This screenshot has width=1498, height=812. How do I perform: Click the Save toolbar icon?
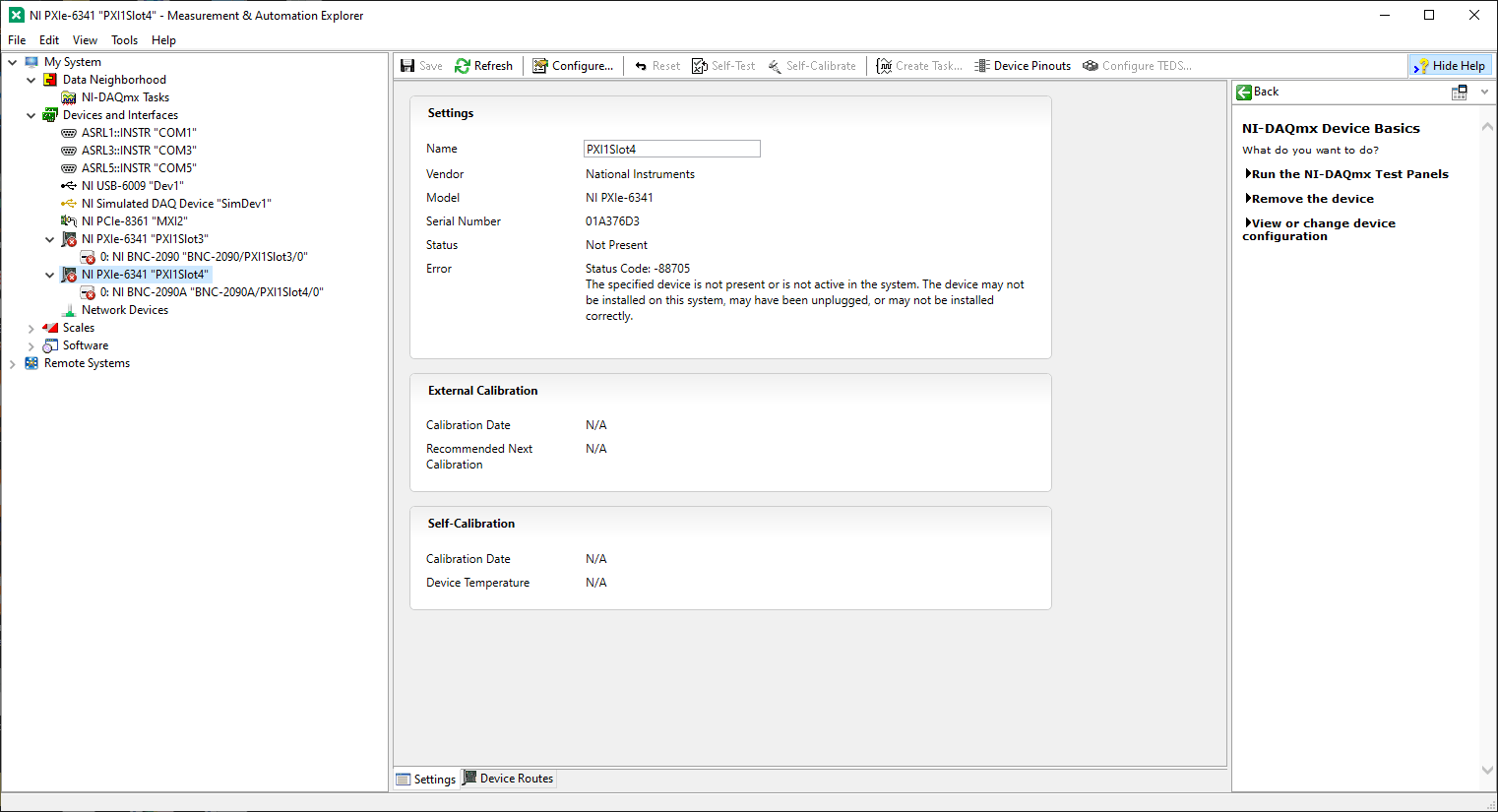click(x=407, y=66)
